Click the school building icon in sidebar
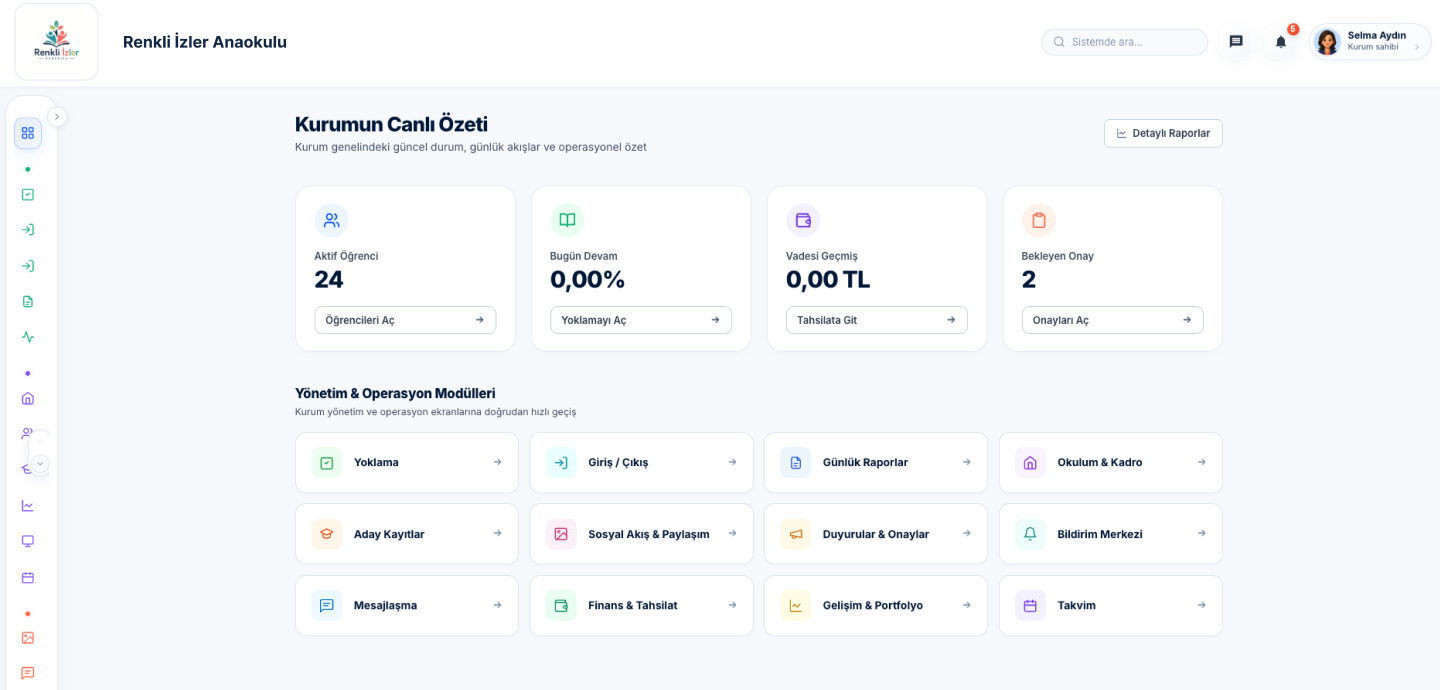 click(28, 398)
